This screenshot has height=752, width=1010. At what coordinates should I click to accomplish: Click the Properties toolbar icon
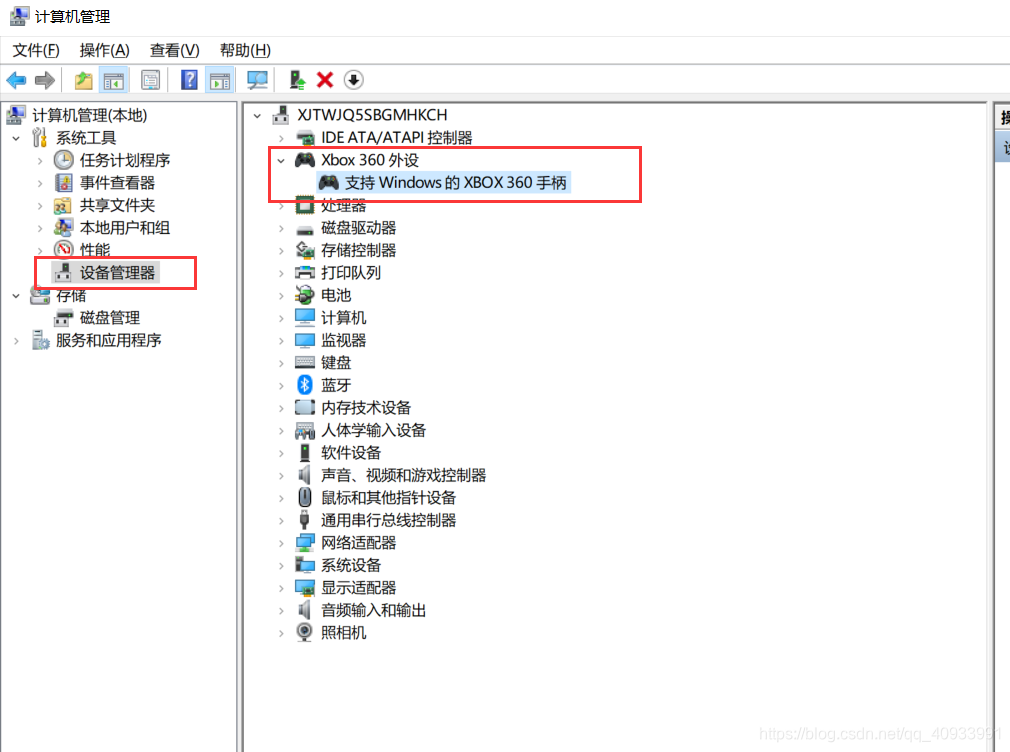[151, 81]
